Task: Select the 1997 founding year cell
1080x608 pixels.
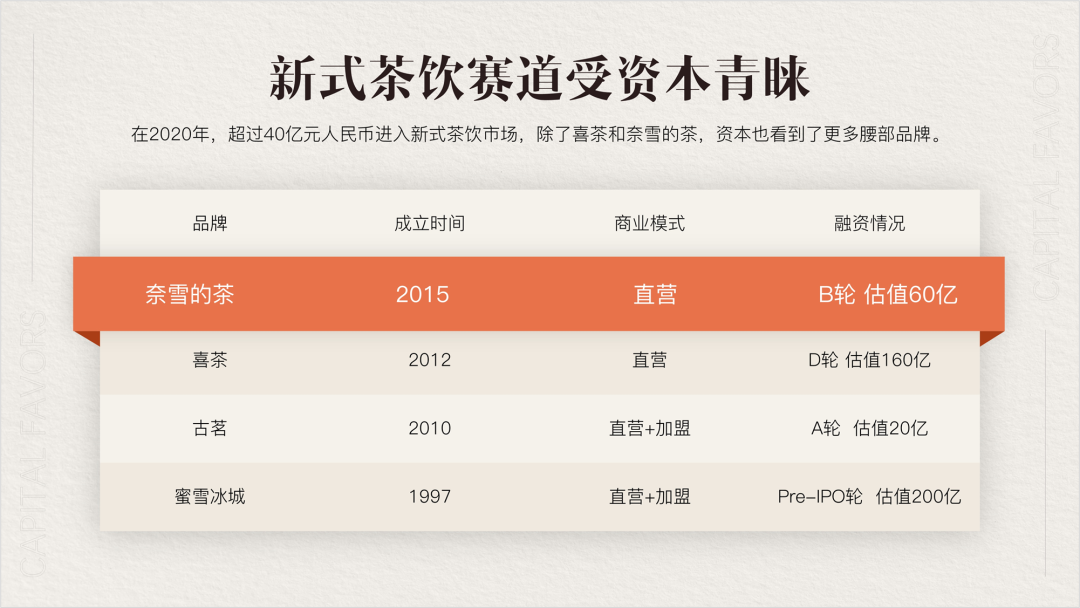Action: point(429,496)
